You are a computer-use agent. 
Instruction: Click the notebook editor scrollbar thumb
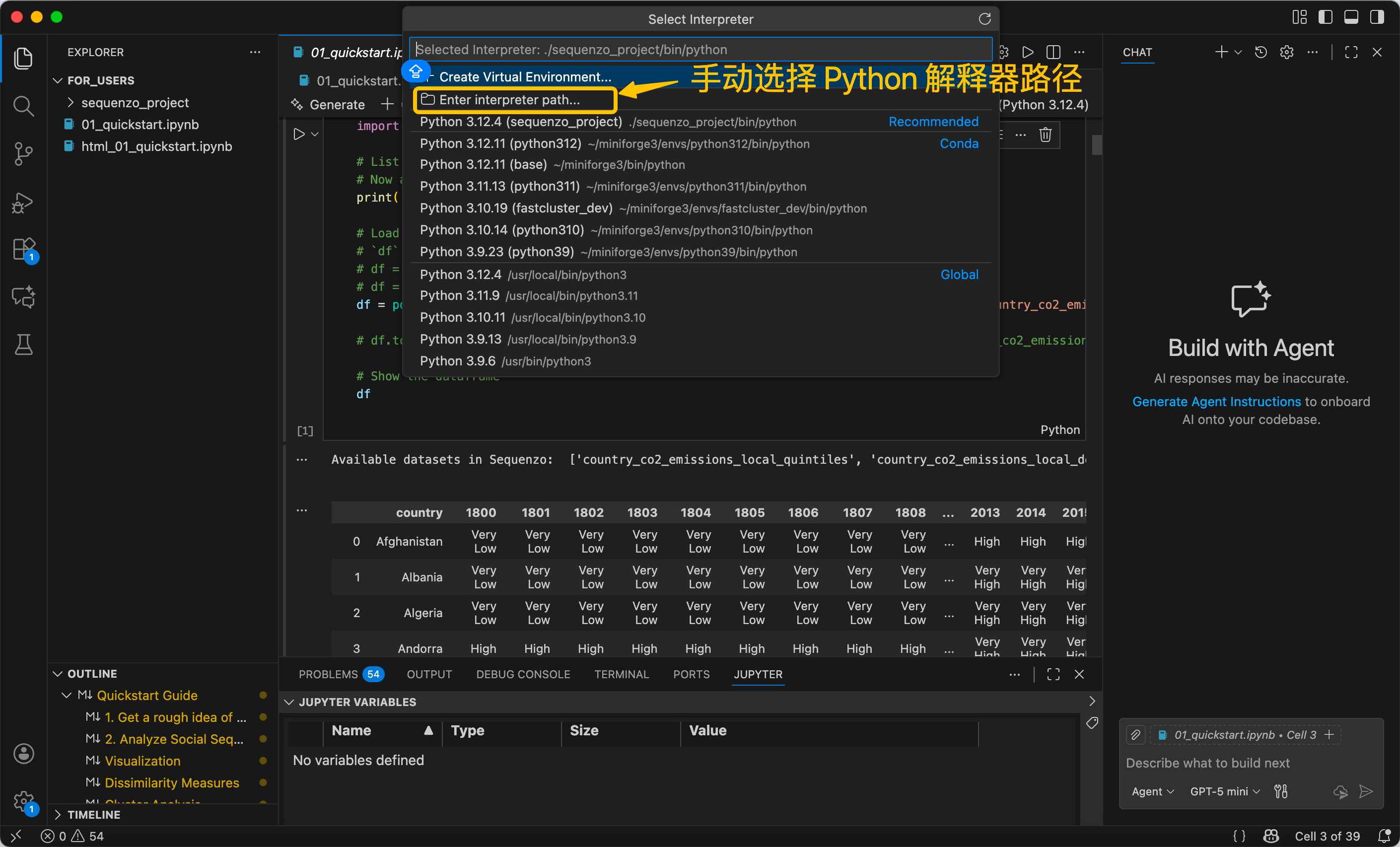coord(1097,145)
